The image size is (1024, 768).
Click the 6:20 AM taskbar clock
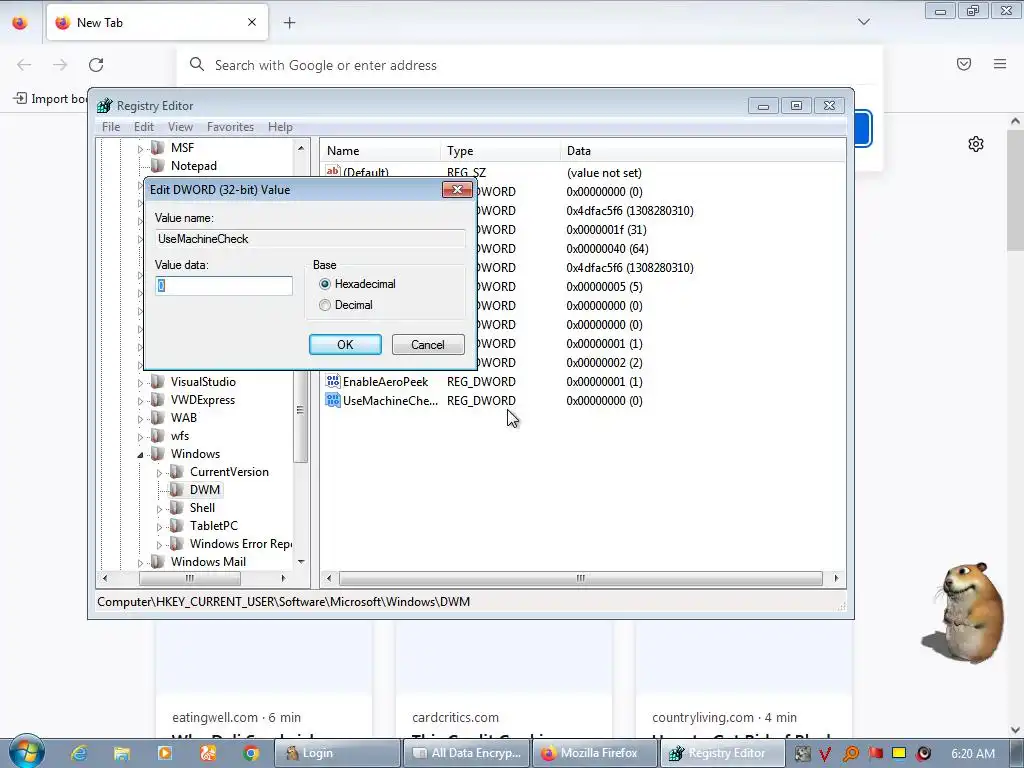click(973, 754)
